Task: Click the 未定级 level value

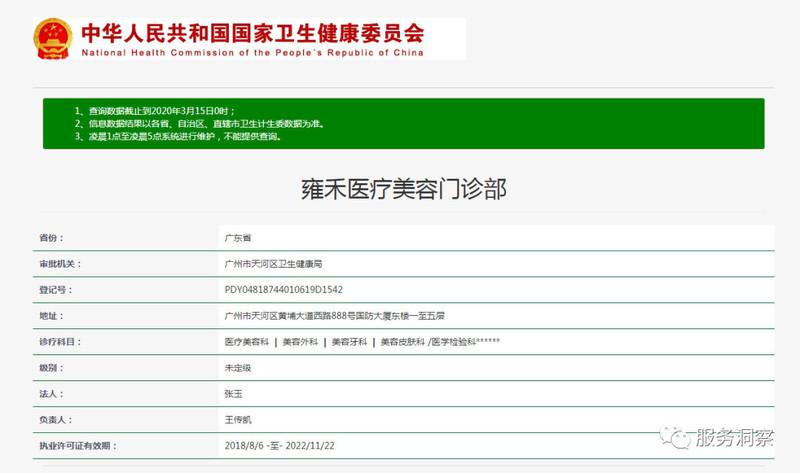Action: 238,368
